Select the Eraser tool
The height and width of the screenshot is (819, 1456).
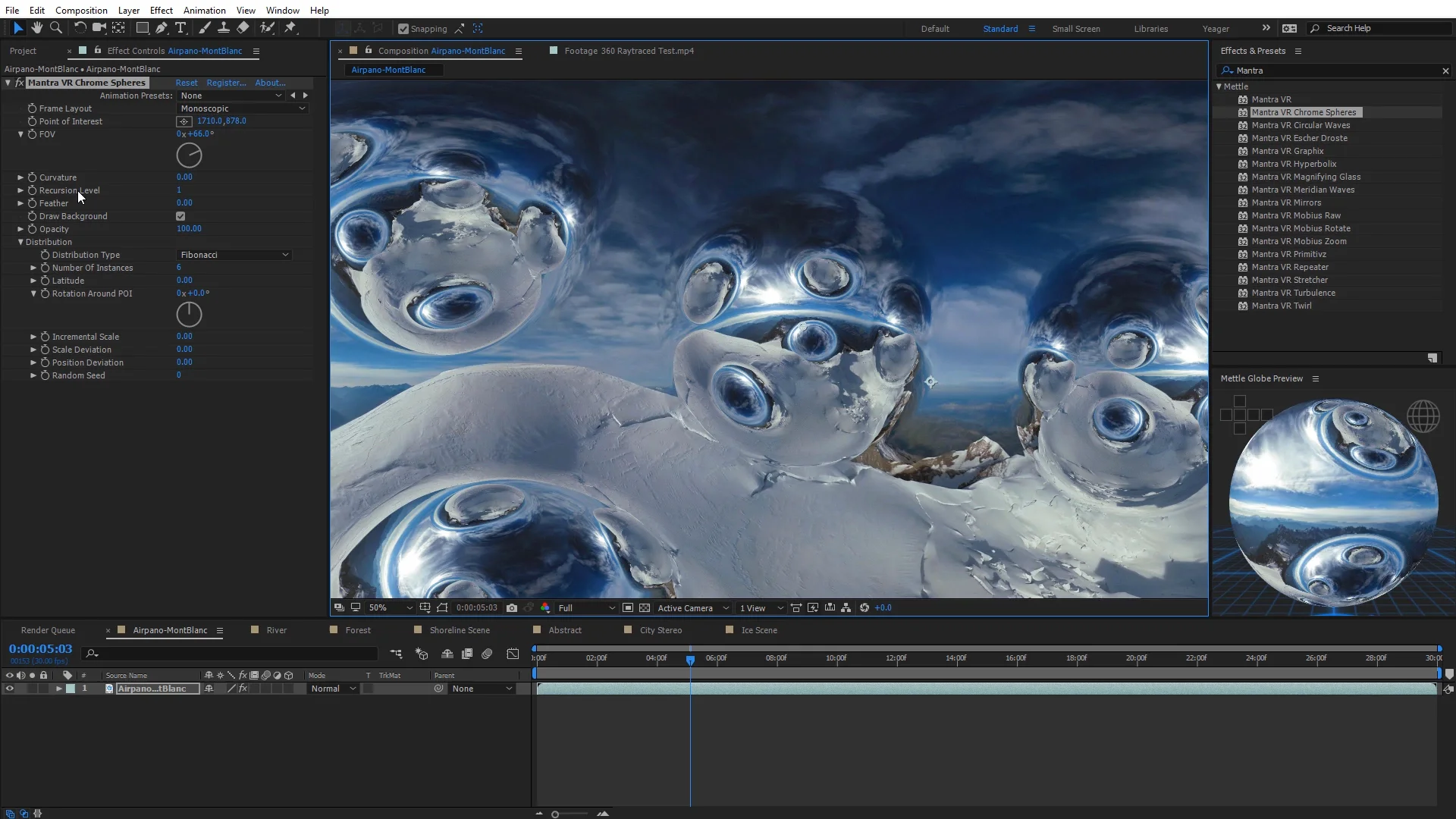click(243, 28)
